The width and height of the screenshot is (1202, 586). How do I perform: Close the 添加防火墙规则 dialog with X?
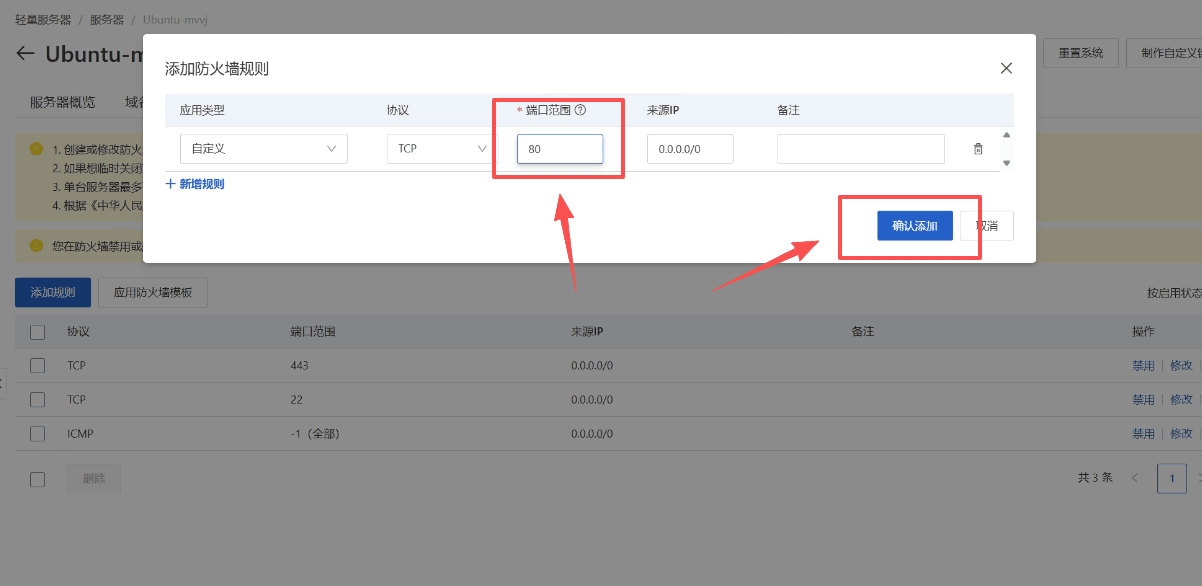pyautogui.click(x=1006, y=68)
